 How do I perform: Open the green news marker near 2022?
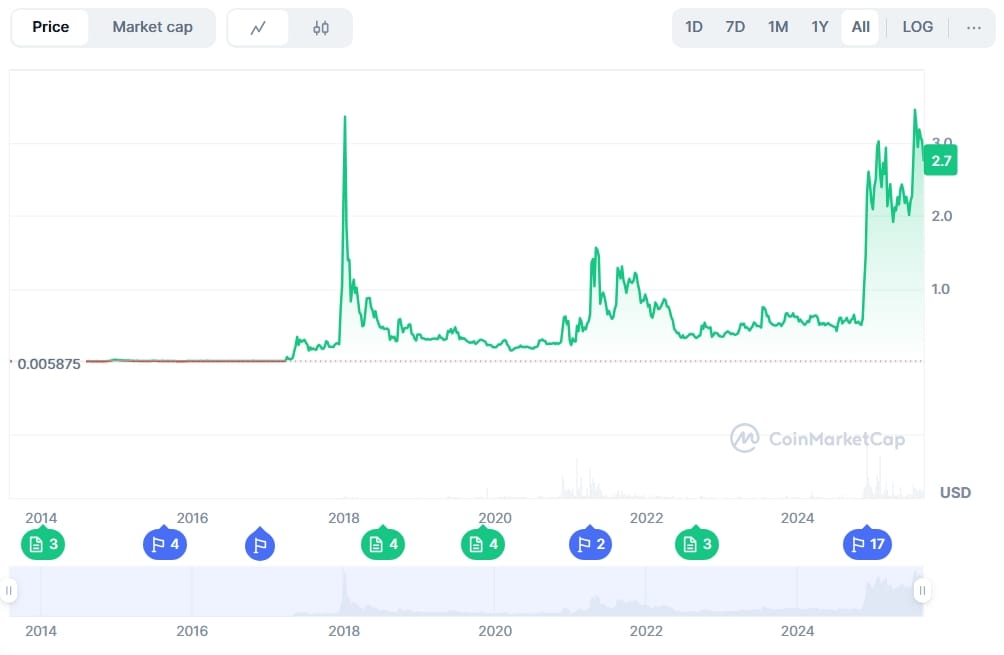point(697,544)
